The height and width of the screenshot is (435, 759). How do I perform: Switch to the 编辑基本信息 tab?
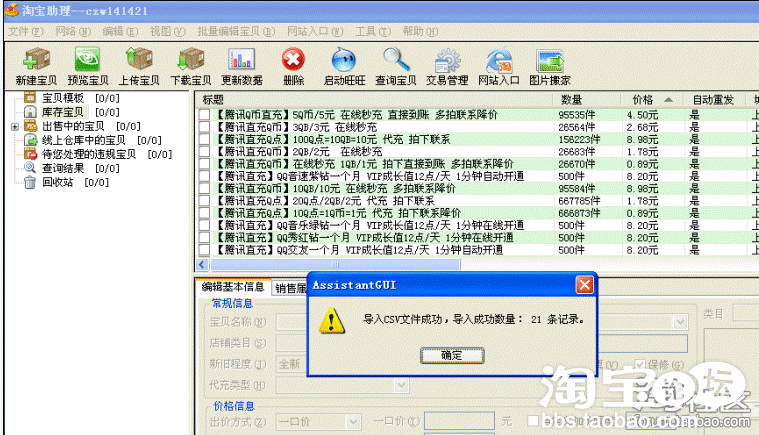tap(233, 287)
